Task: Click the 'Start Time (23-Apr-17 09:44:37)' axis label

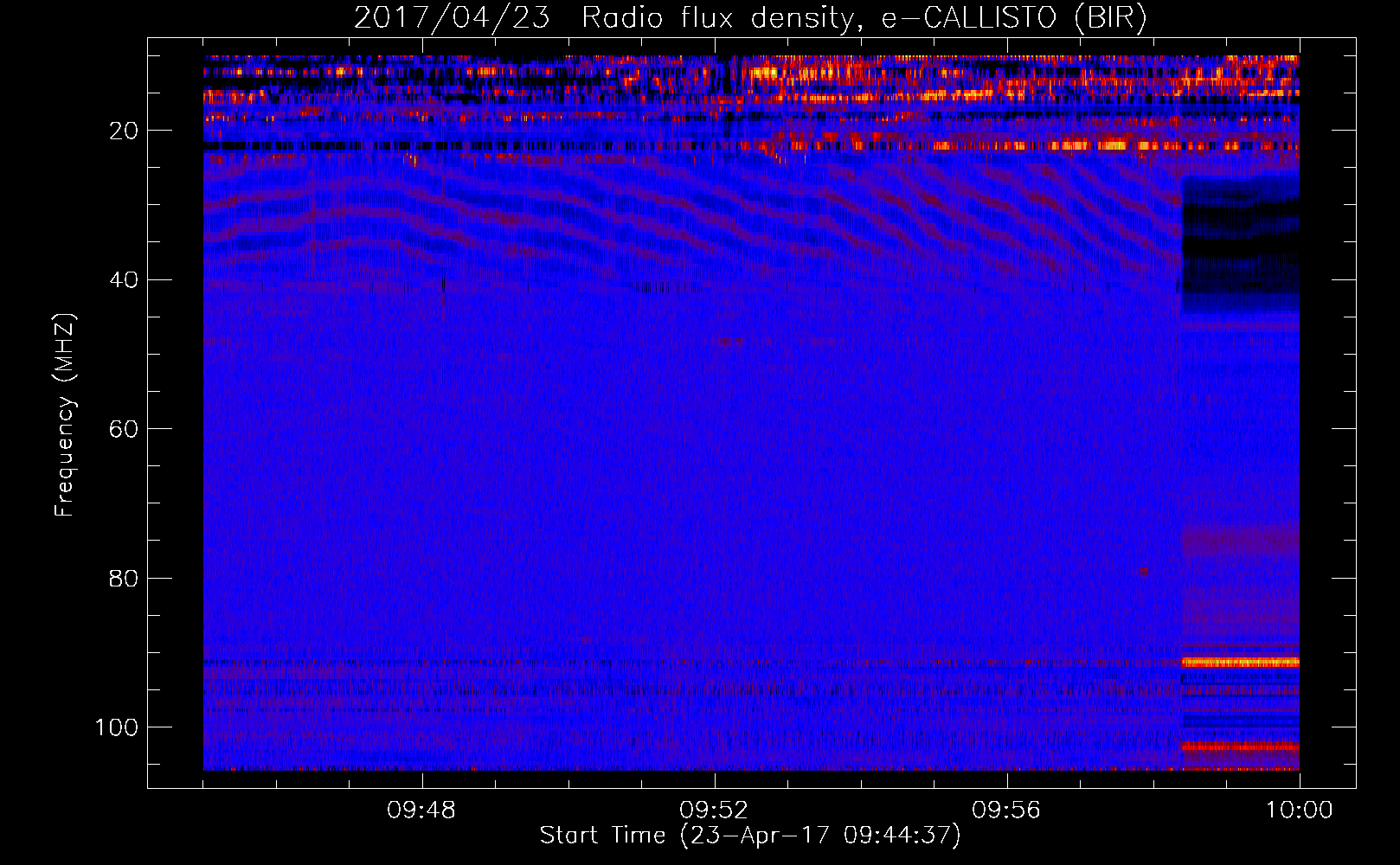Action: pyautogui.click(x=750, y=836)
